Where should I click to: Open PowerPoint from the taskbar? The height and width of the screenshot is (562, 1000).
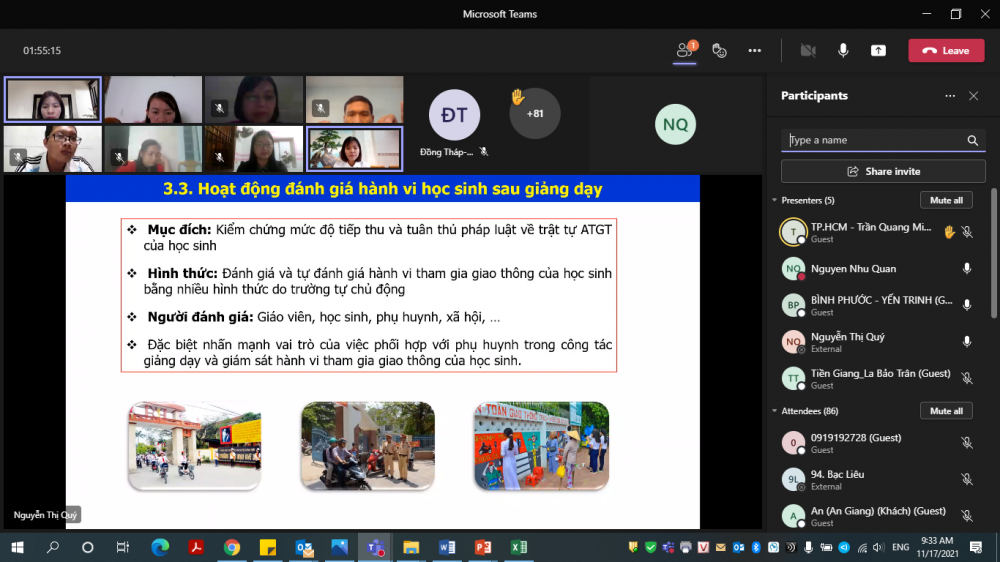482,548
